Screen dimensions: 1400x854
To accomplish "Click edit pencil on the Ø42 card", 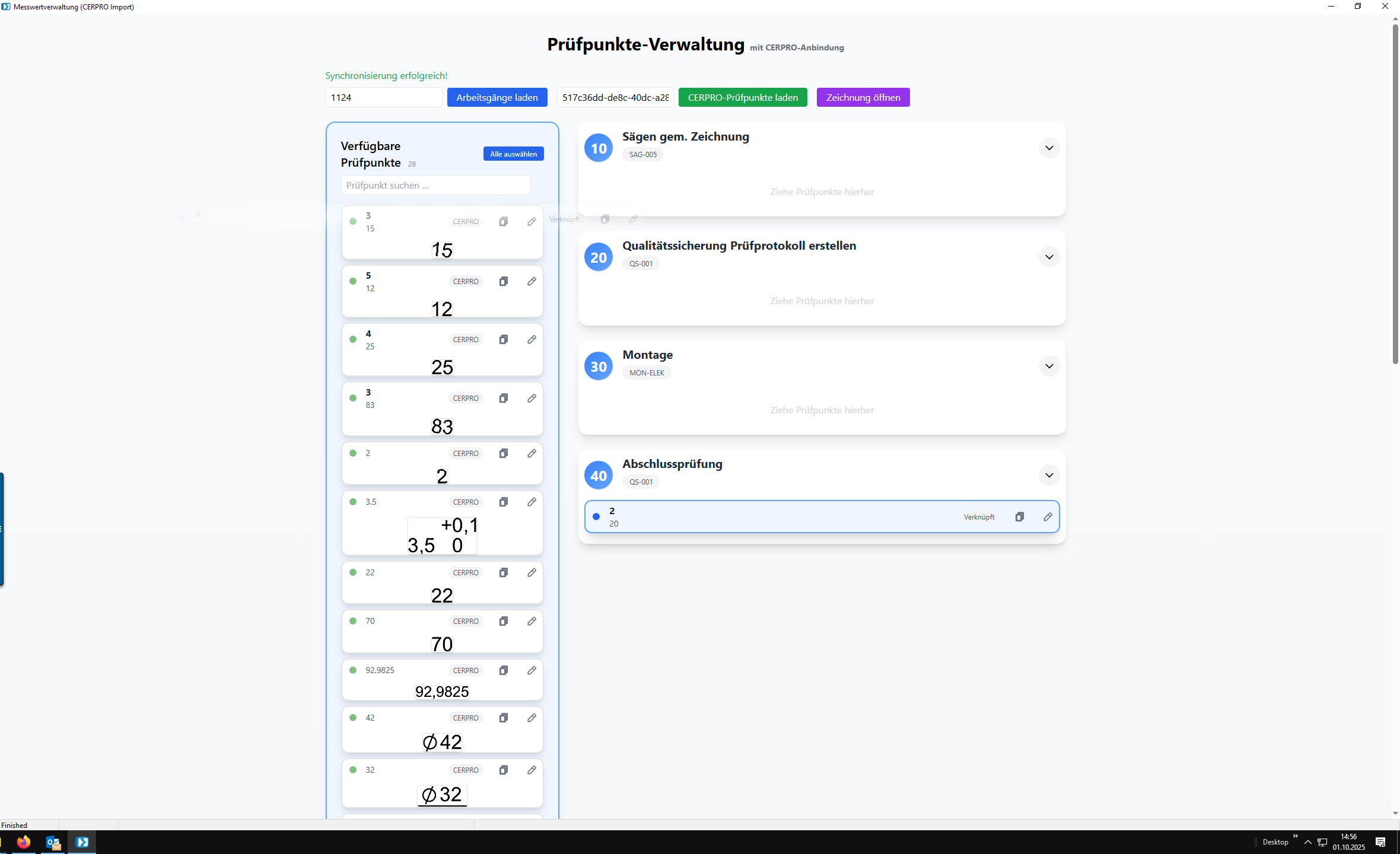I will coord(532,718).
